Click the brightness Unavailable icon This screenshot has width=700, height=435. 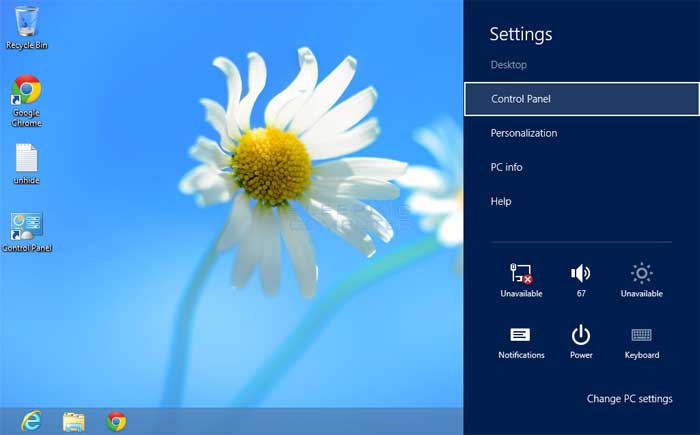point(642,280)
